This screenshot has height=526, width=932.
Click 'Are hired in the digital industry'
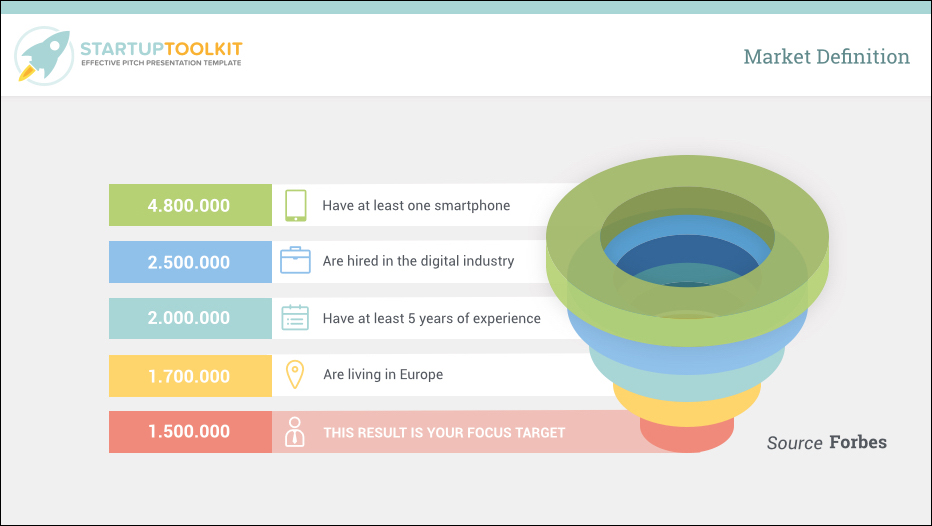[418, 261]
